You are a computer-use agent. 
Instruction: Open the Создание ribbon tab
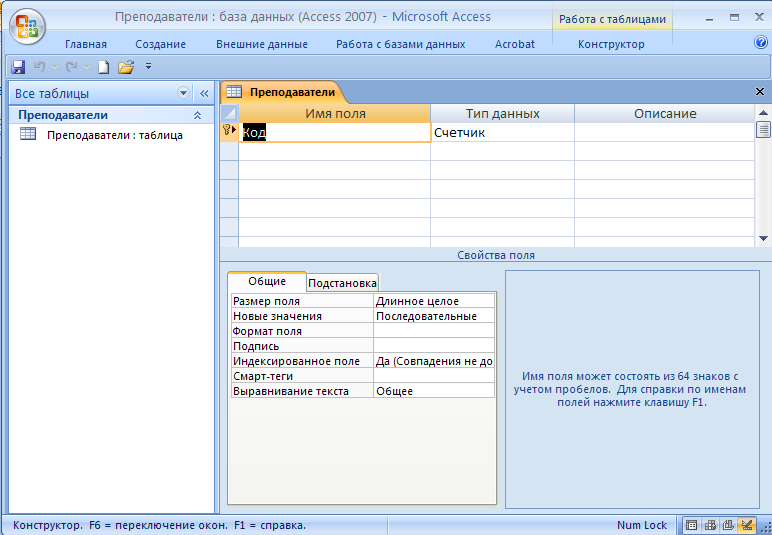161,44
